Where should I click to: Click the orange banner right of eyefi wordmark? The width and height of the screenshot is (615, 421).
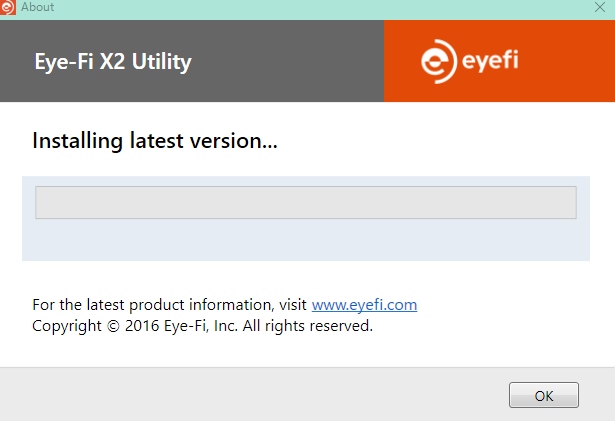pos(570,62)
